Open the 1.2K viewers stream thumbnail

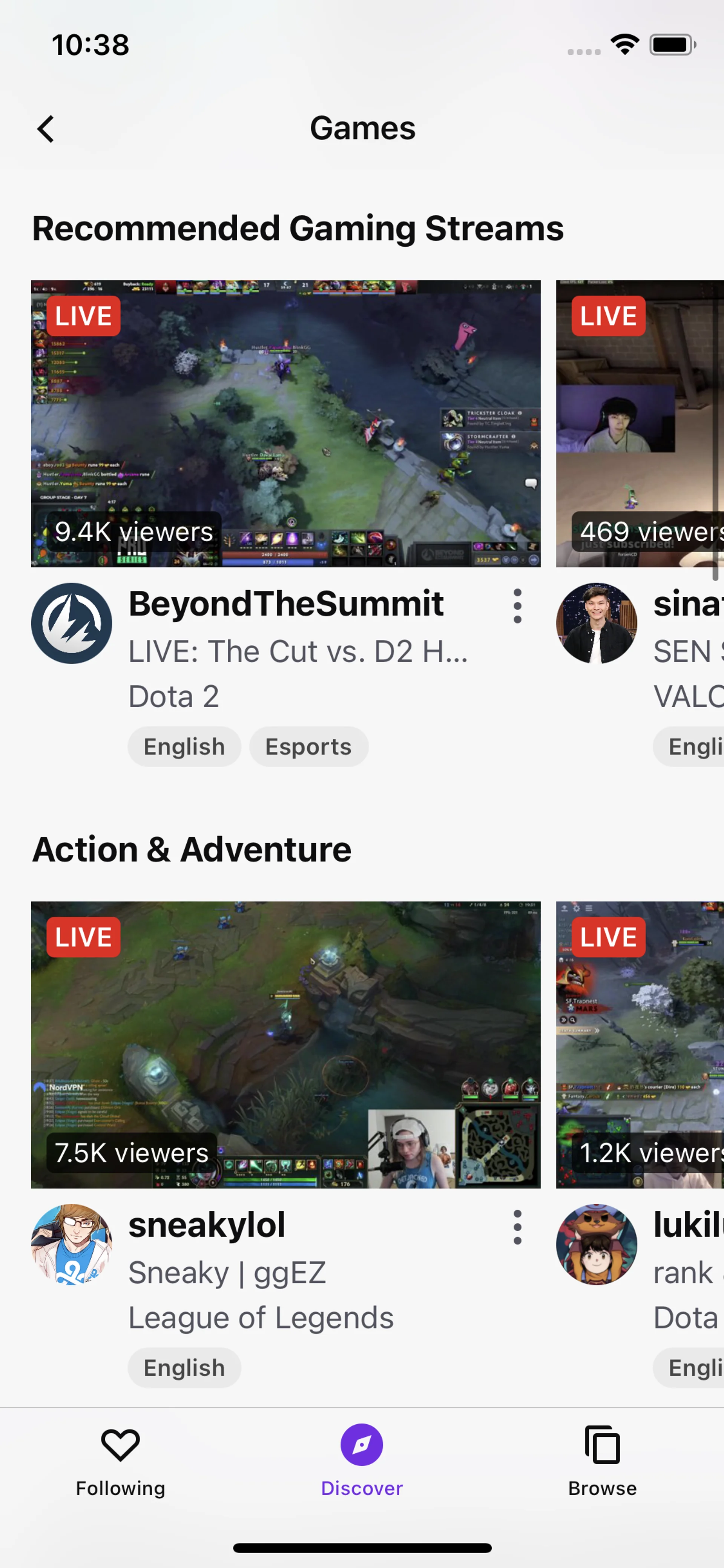(x=640, y=1044)
